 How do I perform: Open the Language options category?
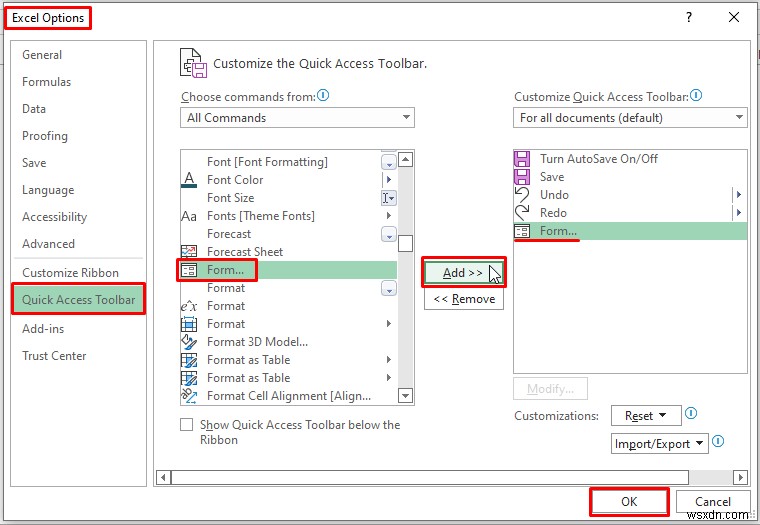pos(48,190)
